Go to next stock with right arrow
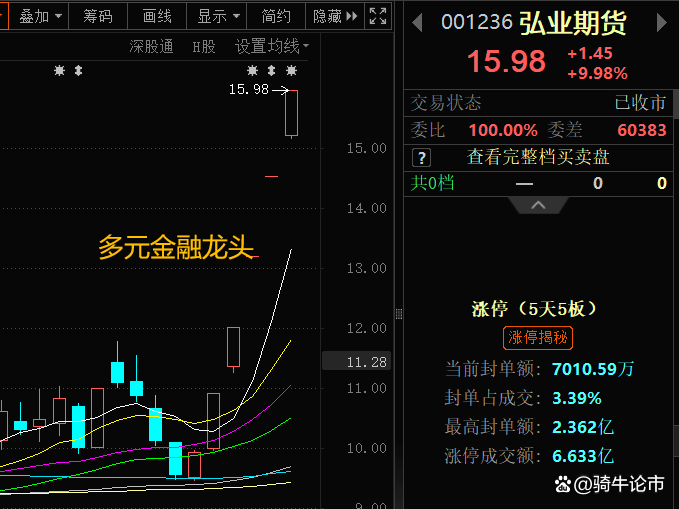 pyautogui.click(x=661, y=23)
